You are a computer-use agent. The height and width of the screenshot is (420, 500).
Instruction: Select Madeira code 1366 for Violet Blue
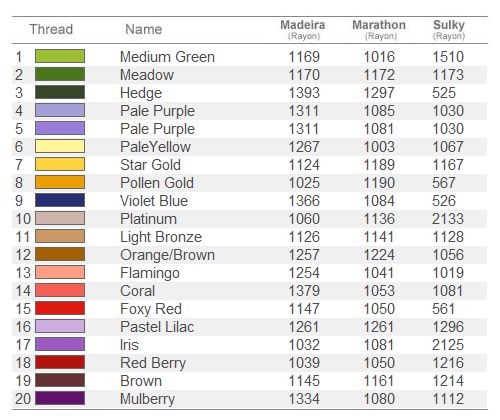click(304, 201)
